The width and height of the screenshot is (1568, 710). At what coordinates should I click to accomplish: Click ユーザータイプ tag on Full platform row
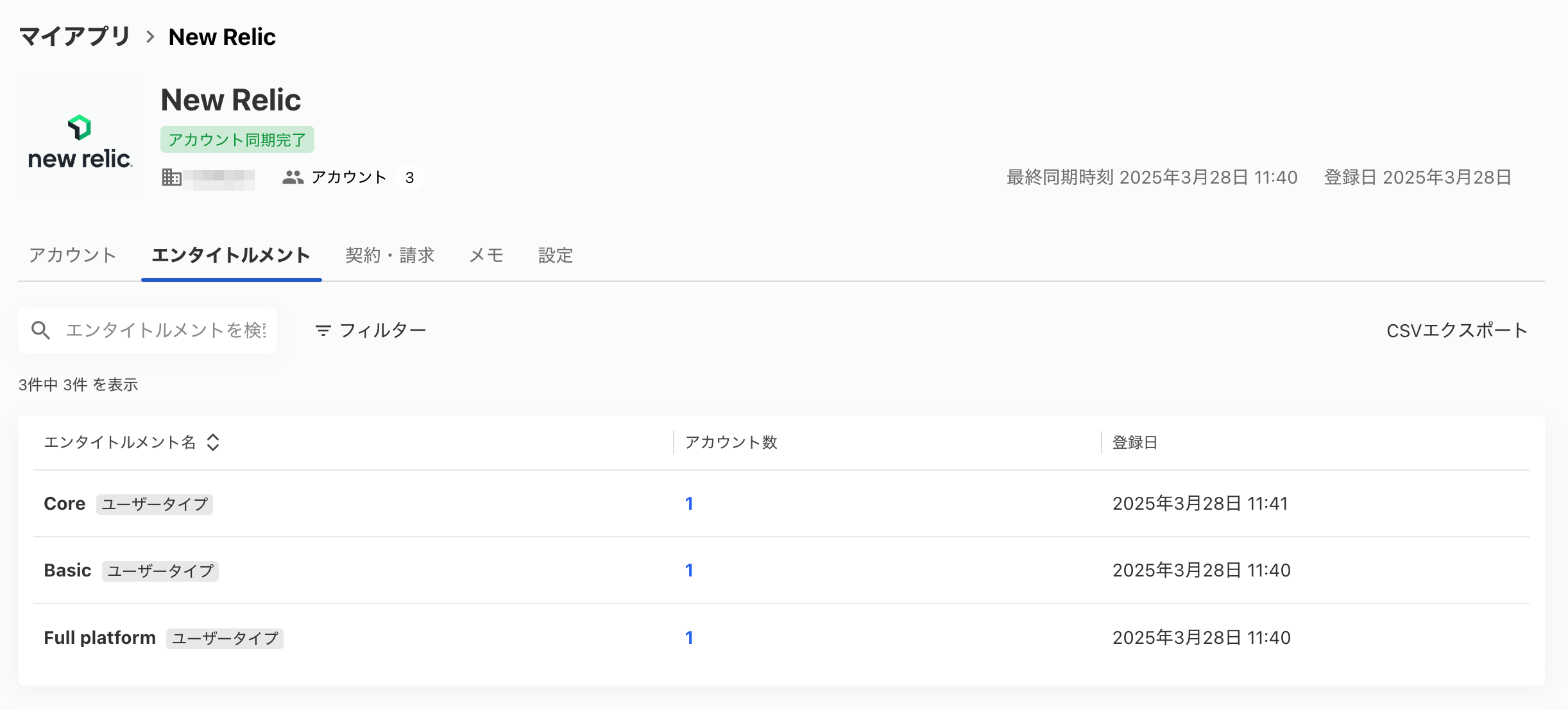click(x=225, y=638)
